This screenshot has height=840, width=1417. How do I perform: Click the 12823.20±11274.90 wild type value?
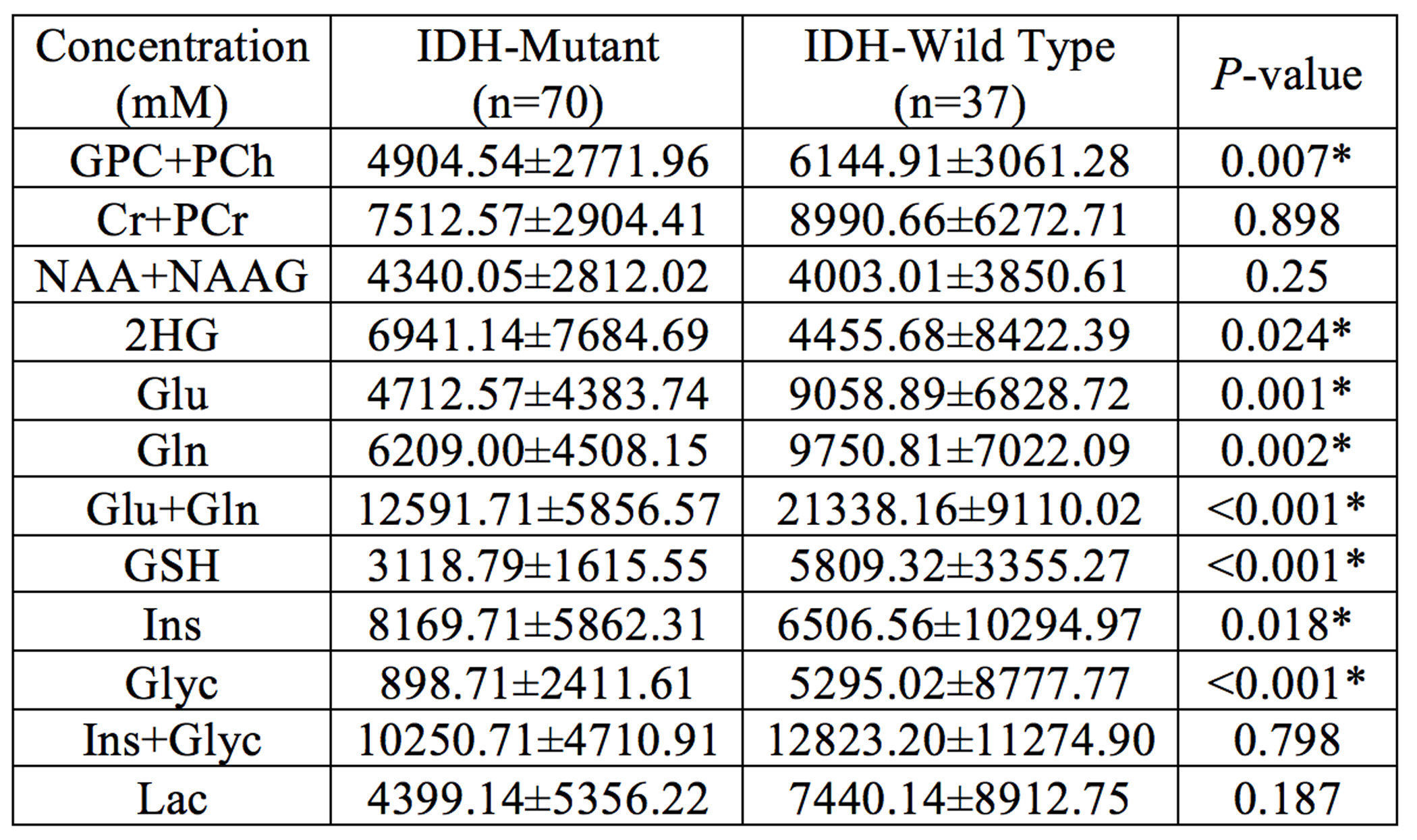tap(960, 740)
